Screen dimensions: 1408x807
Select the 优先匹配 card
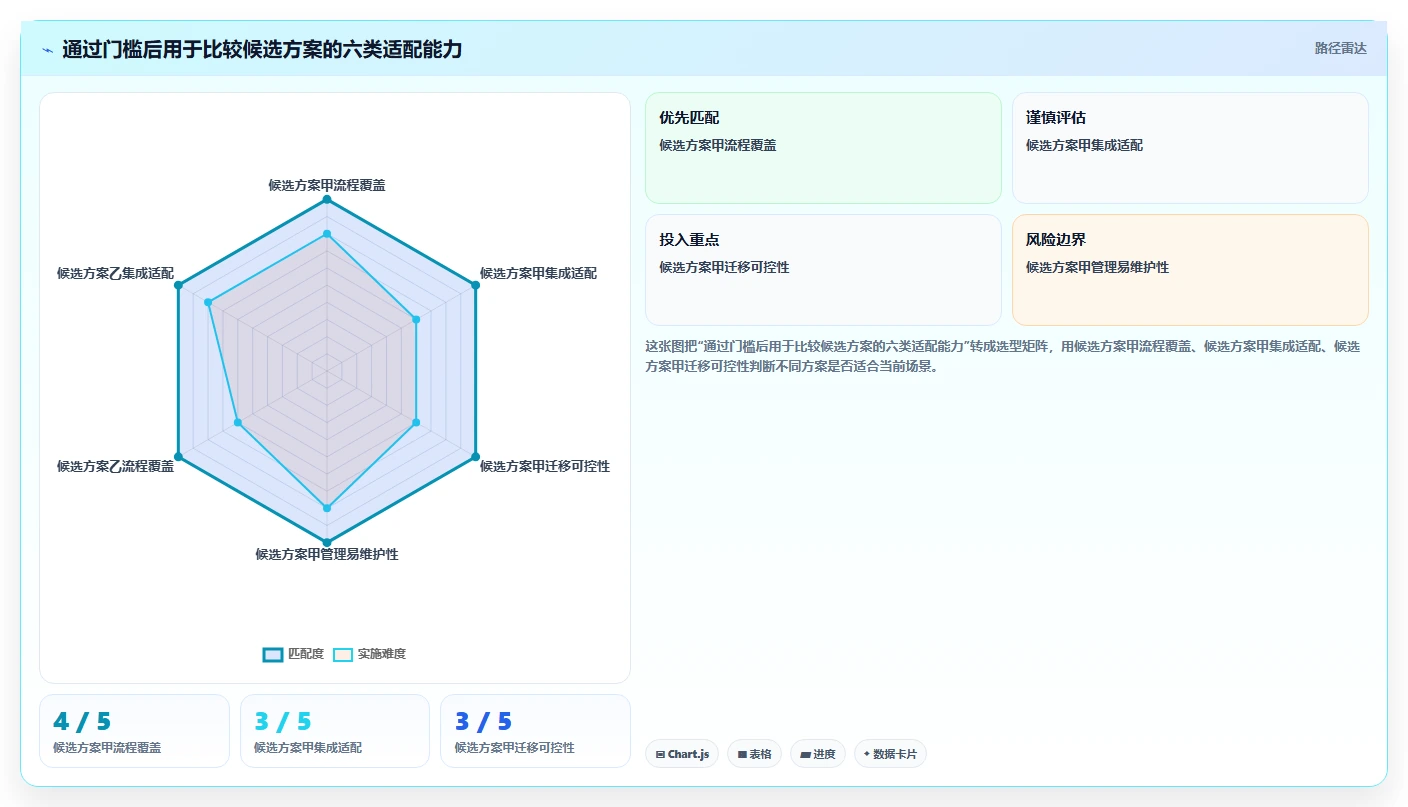(823, 148)
